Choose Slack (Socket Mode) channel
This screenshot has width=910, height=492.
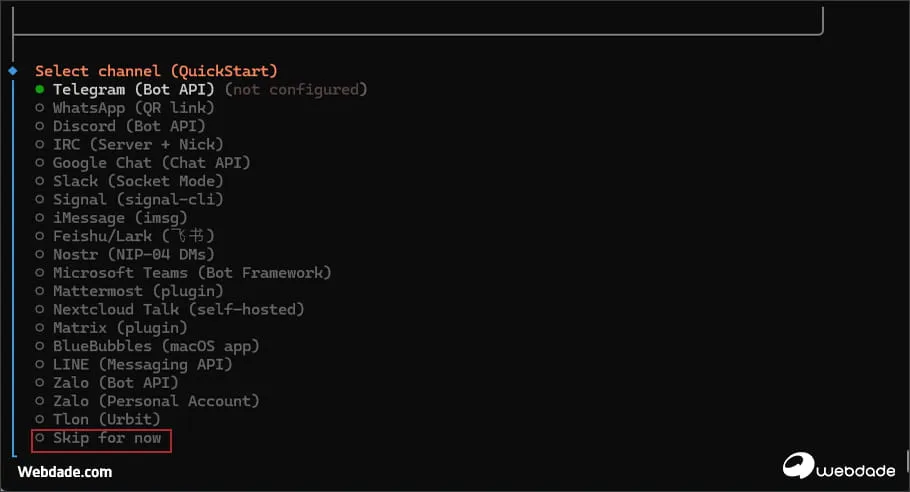(x=138, y=181)
